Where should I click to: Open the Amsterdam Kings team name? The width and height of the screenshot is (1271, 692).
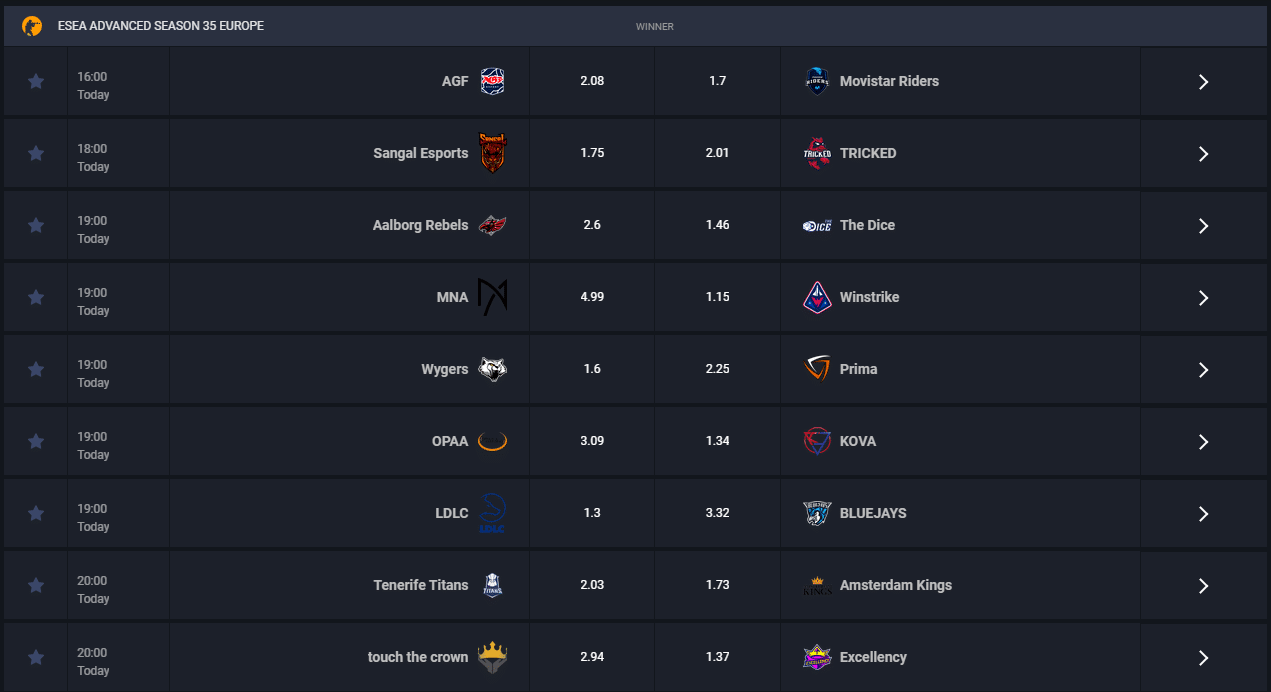click(896, 585)
